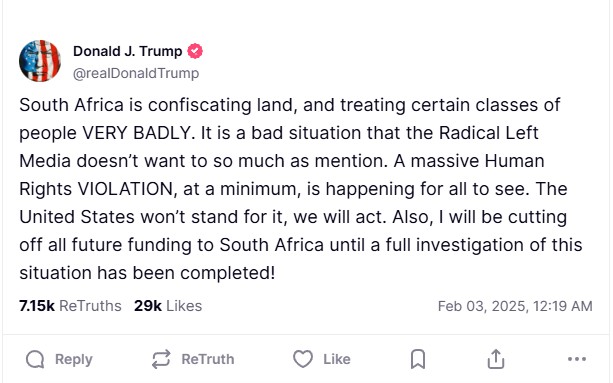Visit the @realDonaldTrump handle link
The image size is (613, 383).
136,73
